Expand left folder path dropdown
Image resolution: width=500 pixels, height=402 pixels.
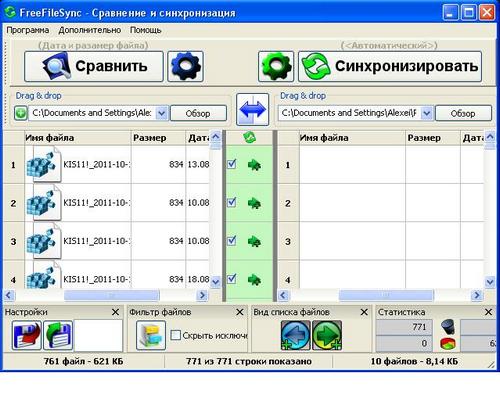coord(162,113)
